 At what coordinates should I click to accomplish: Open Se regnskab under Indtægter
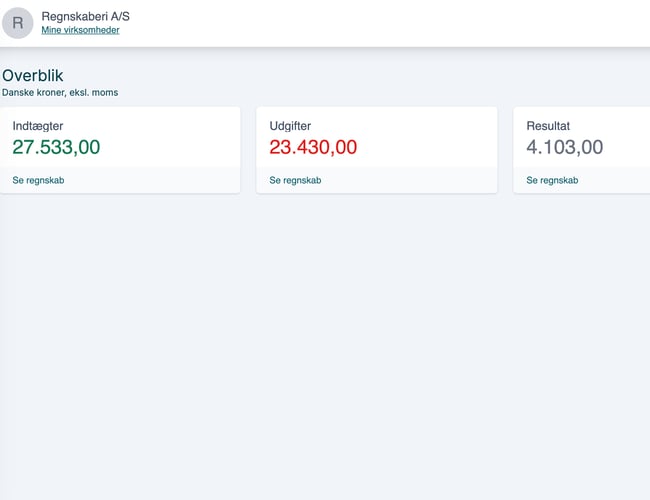39,181
